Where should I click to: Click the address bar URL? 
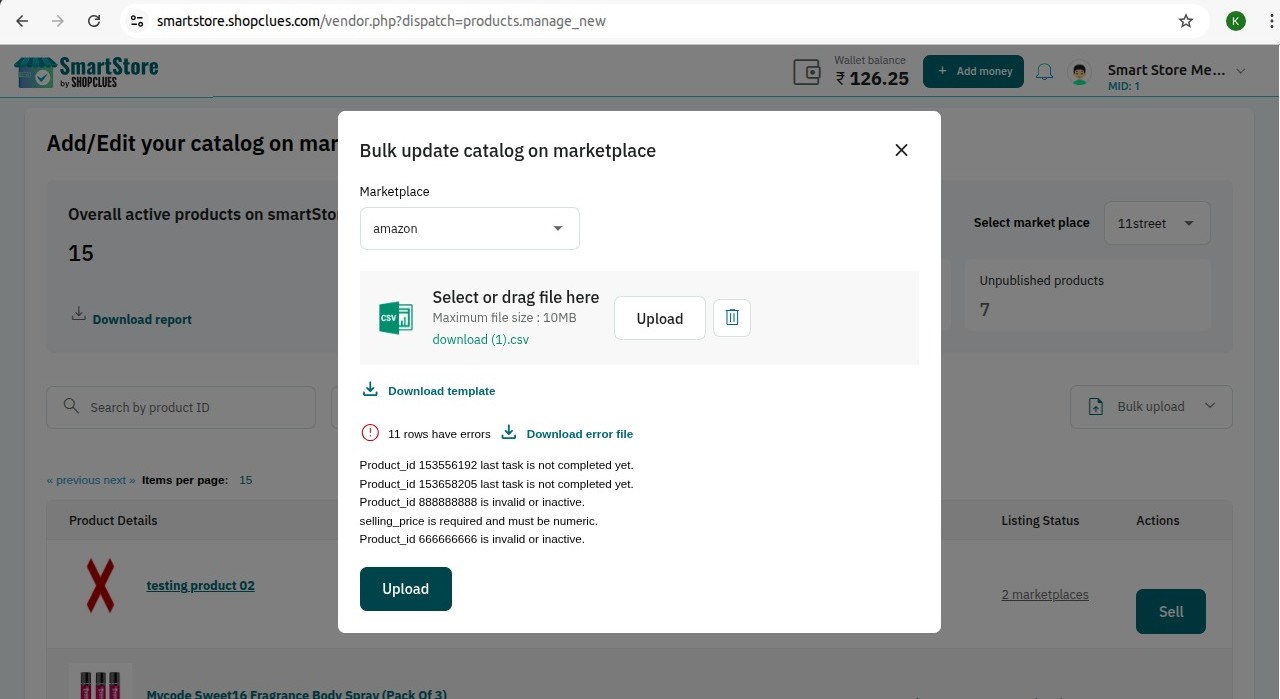[381, 21]
